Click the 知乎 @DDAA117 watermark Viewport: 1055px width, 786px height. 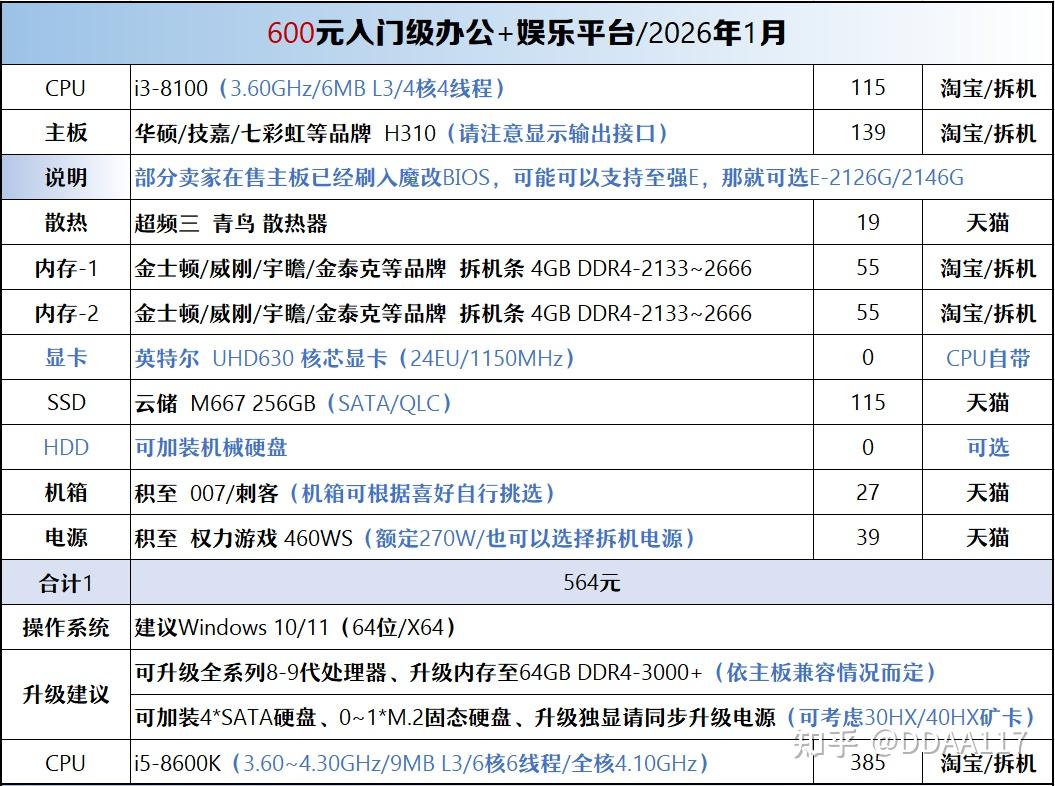(911, 744)
